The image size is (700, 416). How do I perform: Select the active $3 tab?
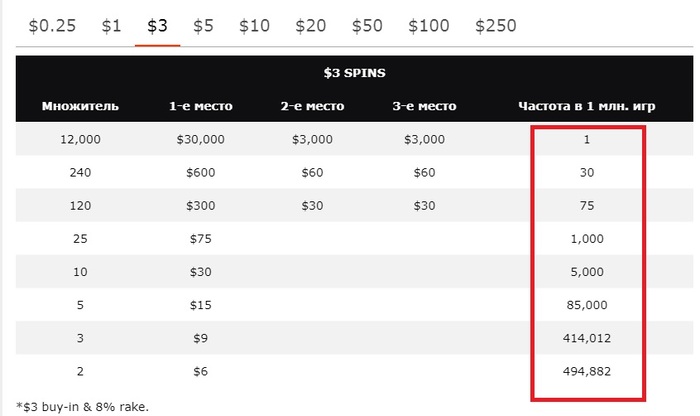pyautogui.click(x=157, y=26)
